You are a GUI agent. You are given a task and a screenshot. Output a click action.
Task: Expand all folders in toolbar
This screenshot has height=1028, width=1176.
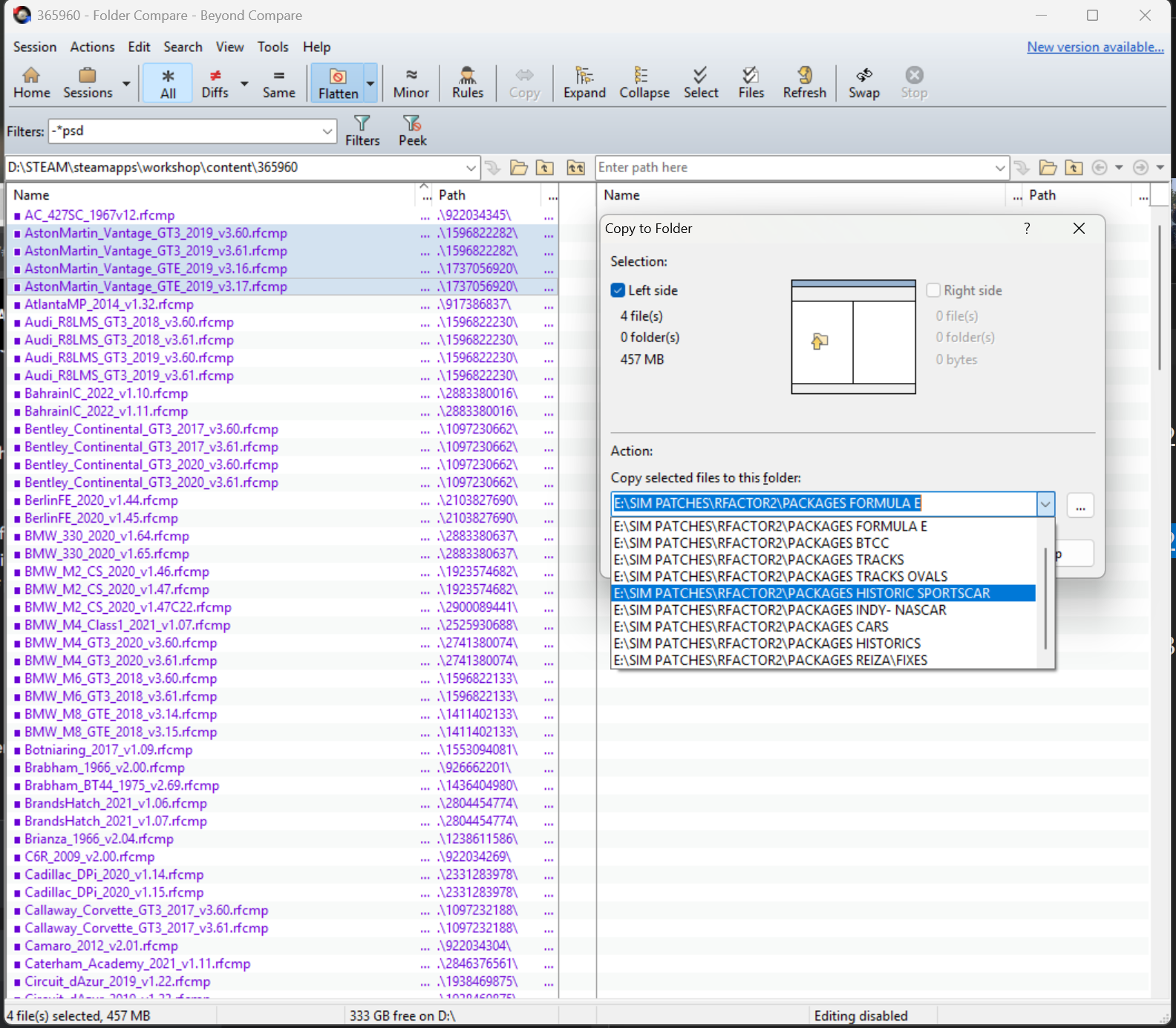[x=584, y=83]
